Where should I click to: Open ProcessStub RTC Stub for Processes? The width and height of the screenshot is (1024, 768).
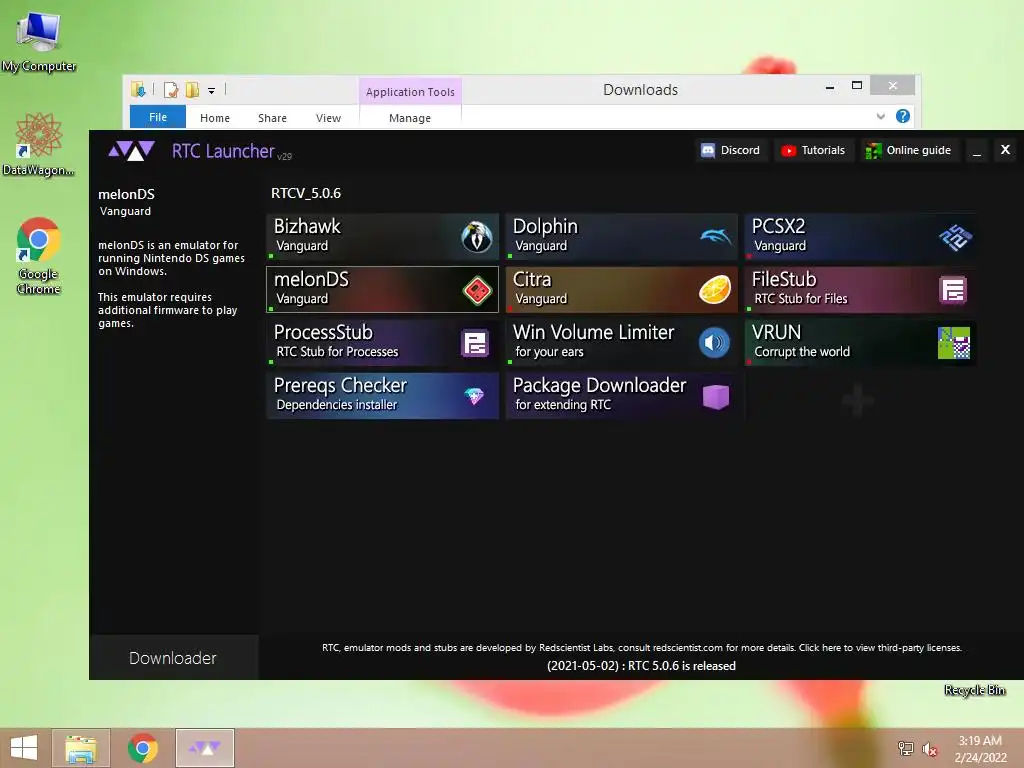click(383, 342)
